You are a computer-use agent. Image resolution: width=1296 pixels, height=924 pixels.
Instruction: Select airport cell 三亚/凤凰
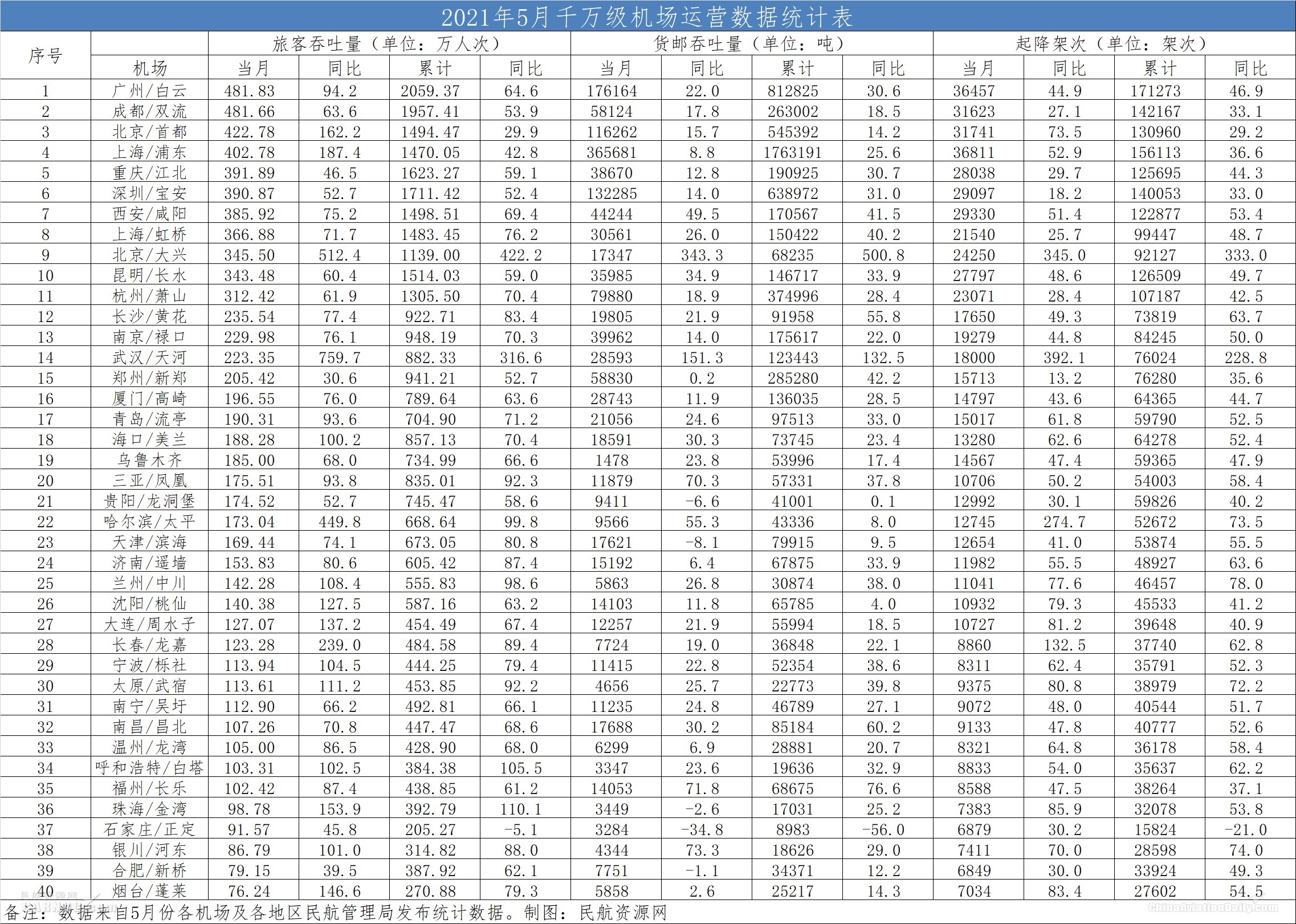(150, 481)
